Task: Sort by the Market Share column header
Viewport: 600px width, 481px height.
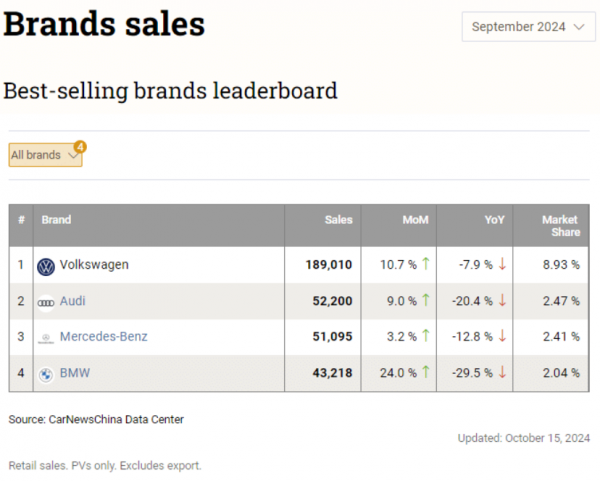Action: [559, 226]
